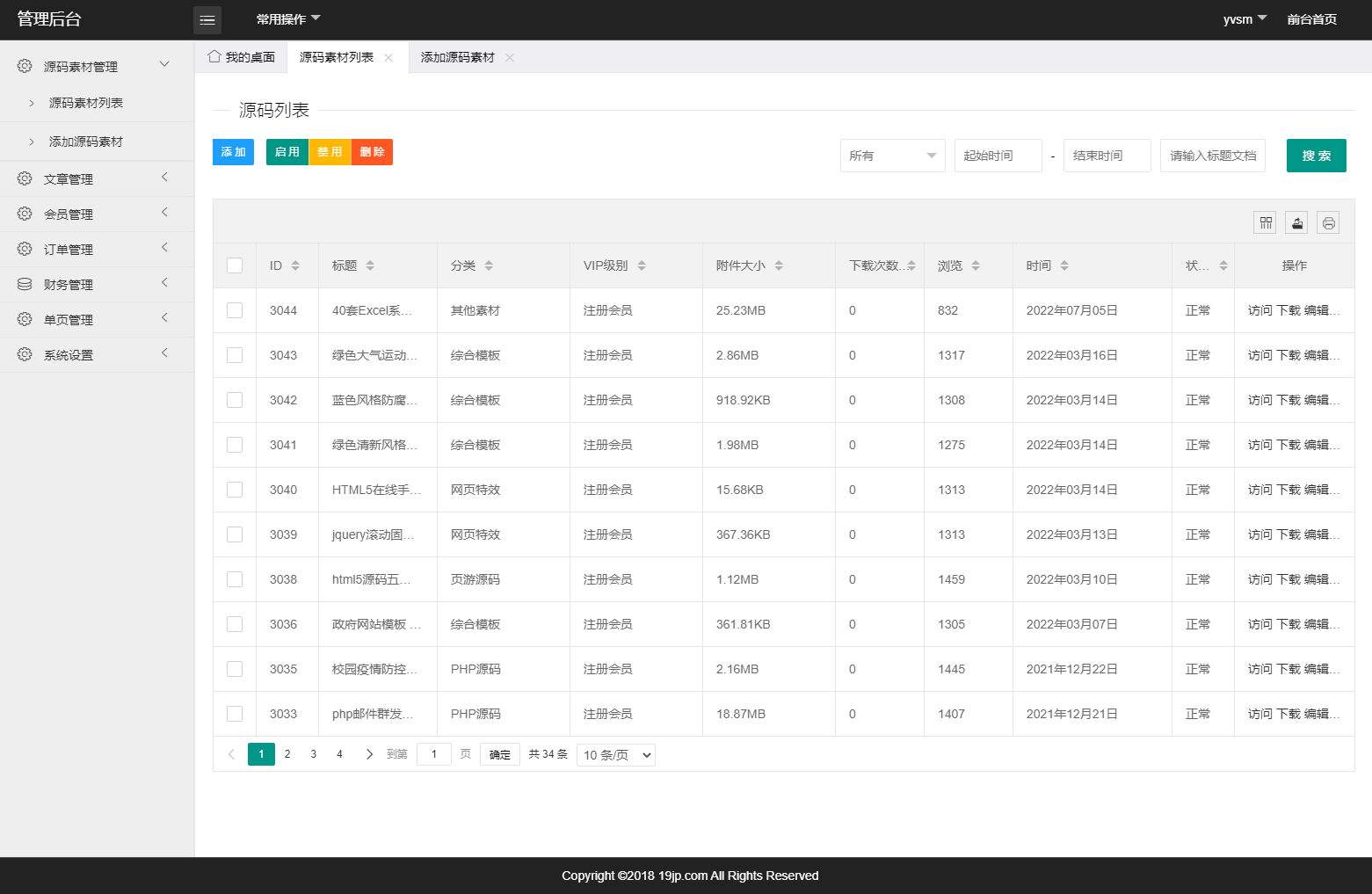
Task: Click the gear icon beside 源码素材管理
Action: [25, 66]
